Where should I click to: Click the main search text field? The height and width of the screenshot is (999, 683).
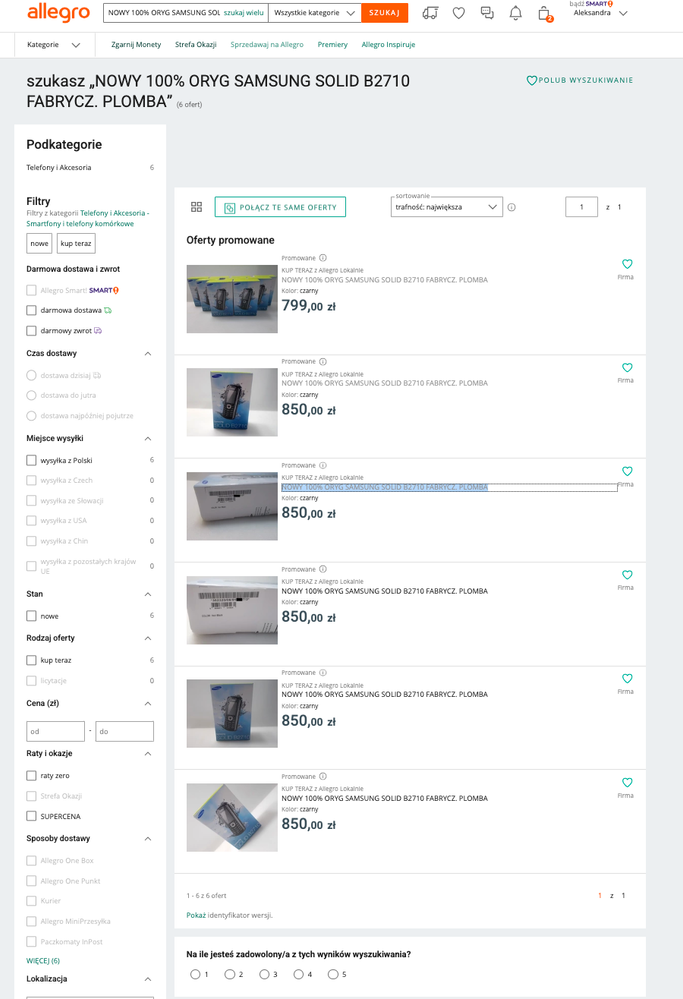[x=163, y=13]
